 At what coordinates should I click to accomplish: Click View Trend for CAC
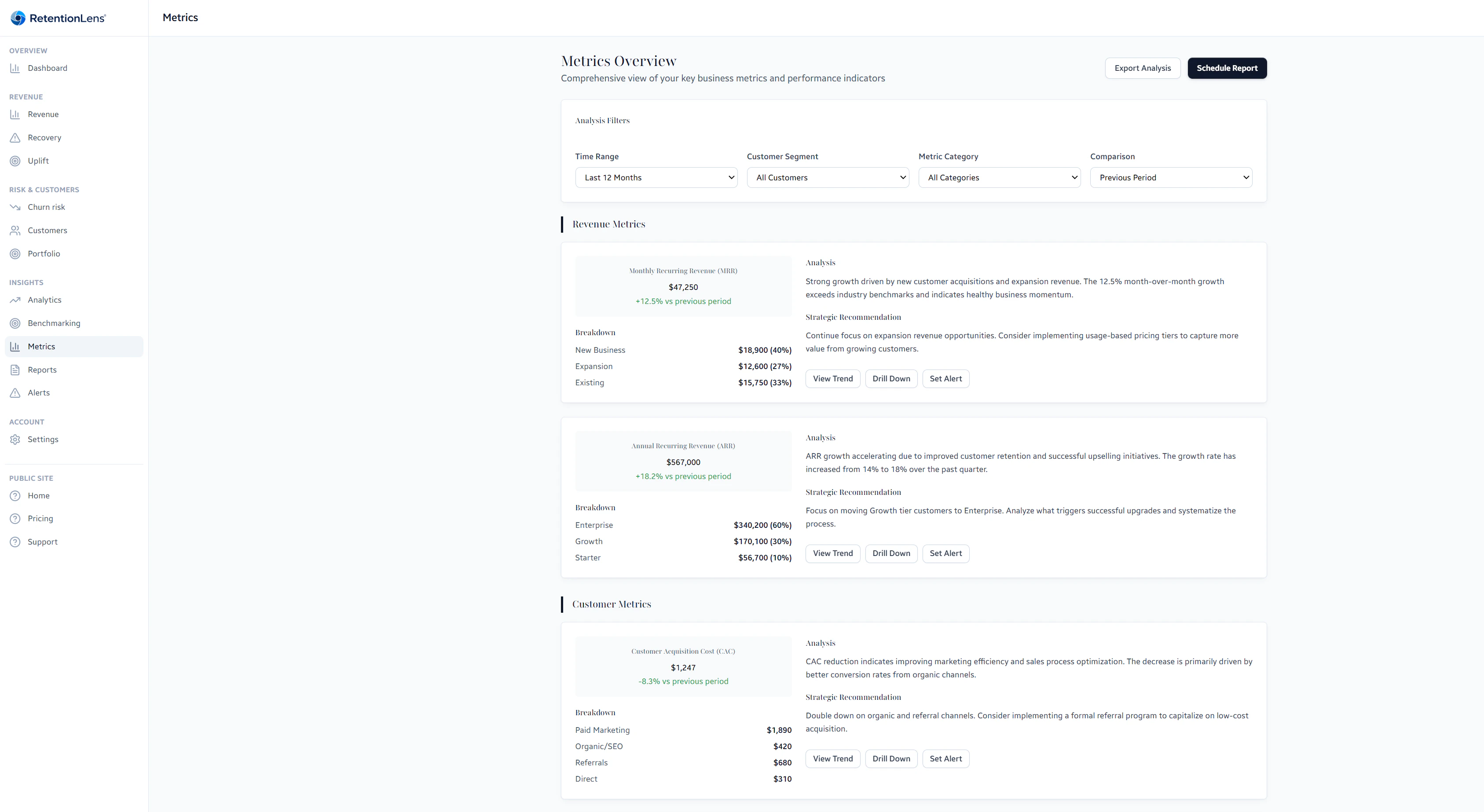tap(832, 758)
